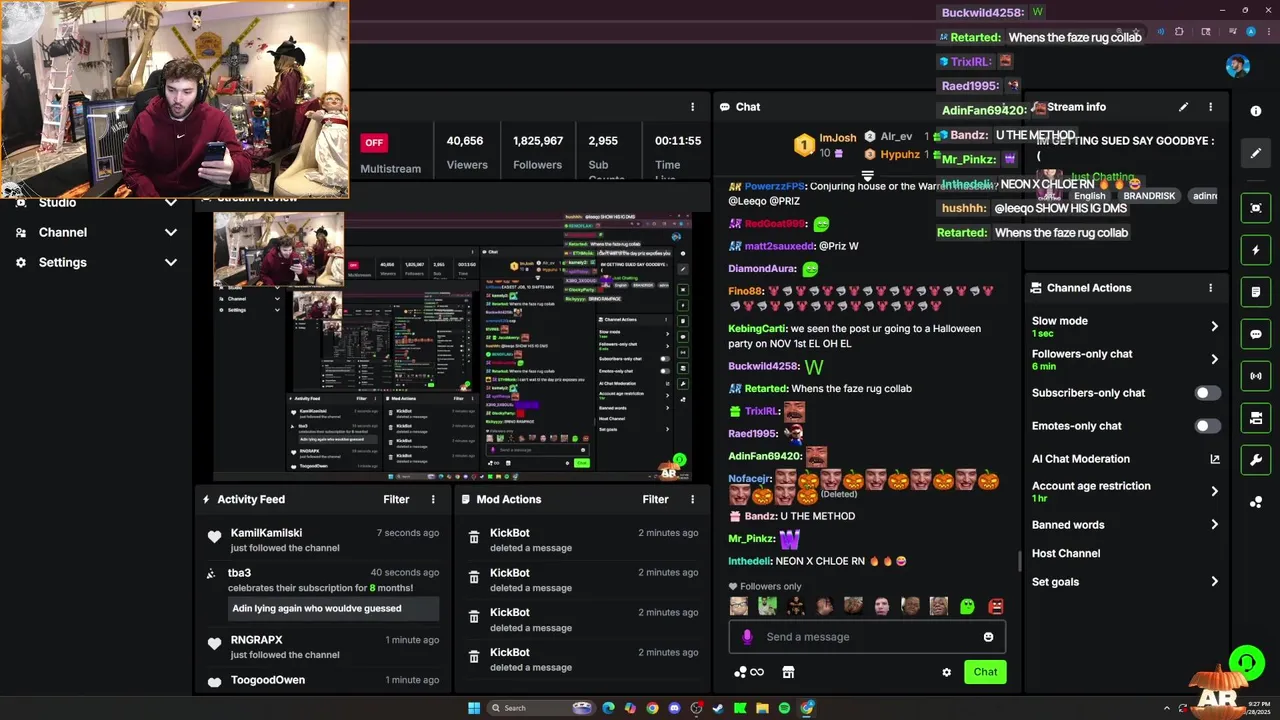The width and height of the screenshot is (1280, 720).
Task: Click the English language tag
Action: tap(1089, 196)
